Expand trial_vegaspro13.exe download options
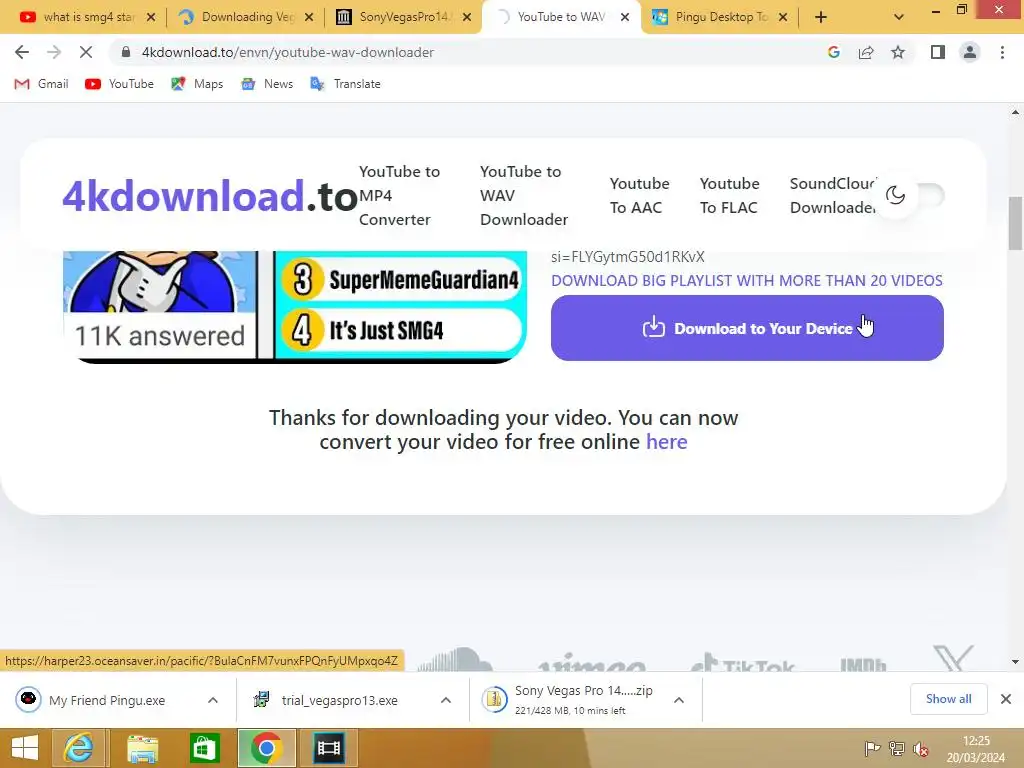 pos(446,700)
